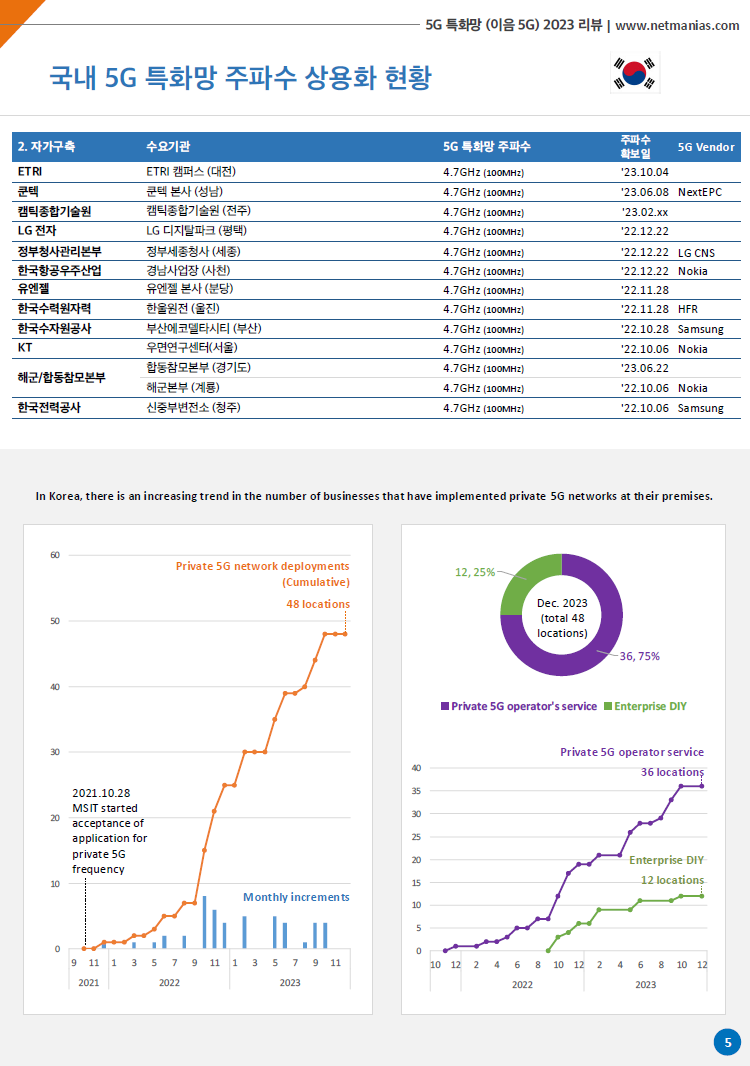This screenshot has width=750, height=1066.
Task: Click the ''23.10.04' date cell
Action: point(645,172)
